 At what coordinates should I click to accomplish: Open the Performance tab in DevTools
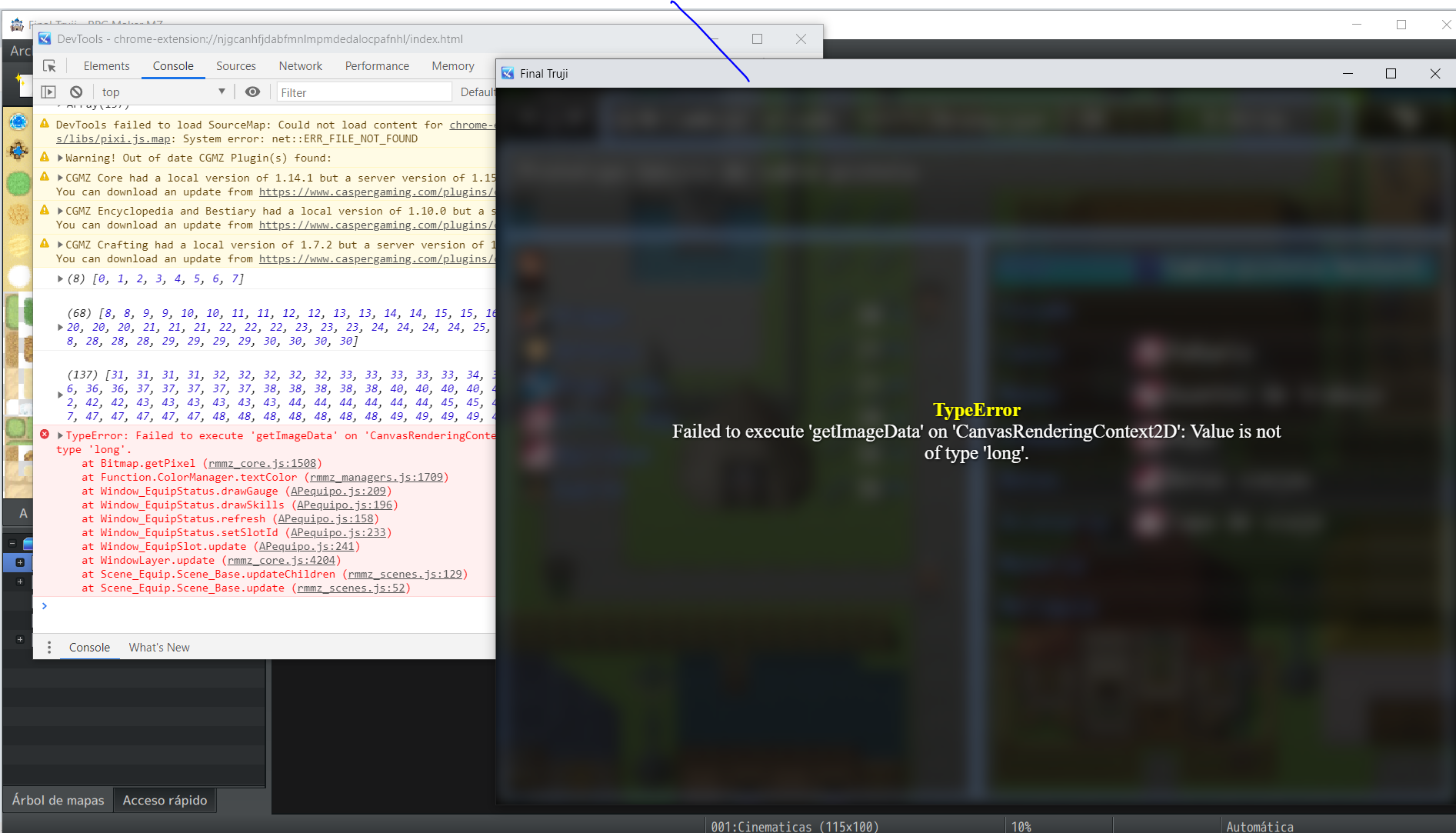click(x=377, y=66)
